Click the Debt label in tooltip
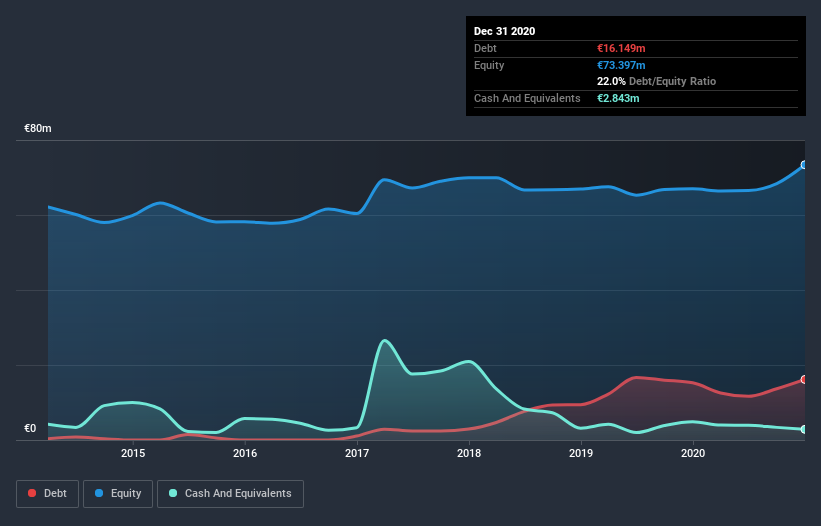The image size is (821, 526). click(x=485, y=48)
